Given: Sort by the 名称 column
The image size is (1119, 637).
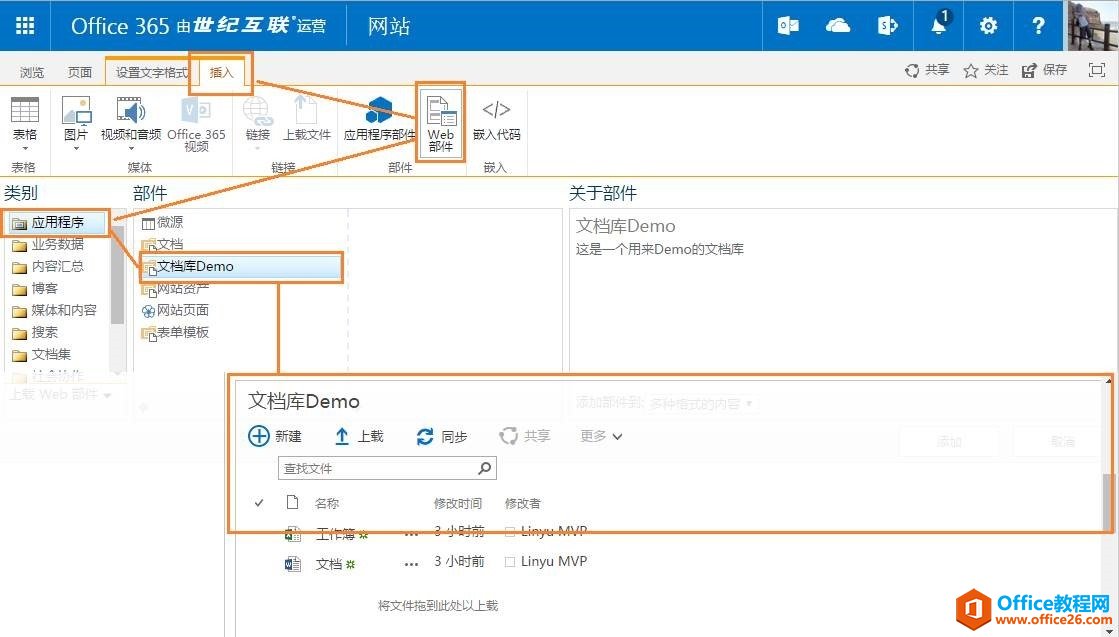Looking at the screenshot, I should point(327,504).
